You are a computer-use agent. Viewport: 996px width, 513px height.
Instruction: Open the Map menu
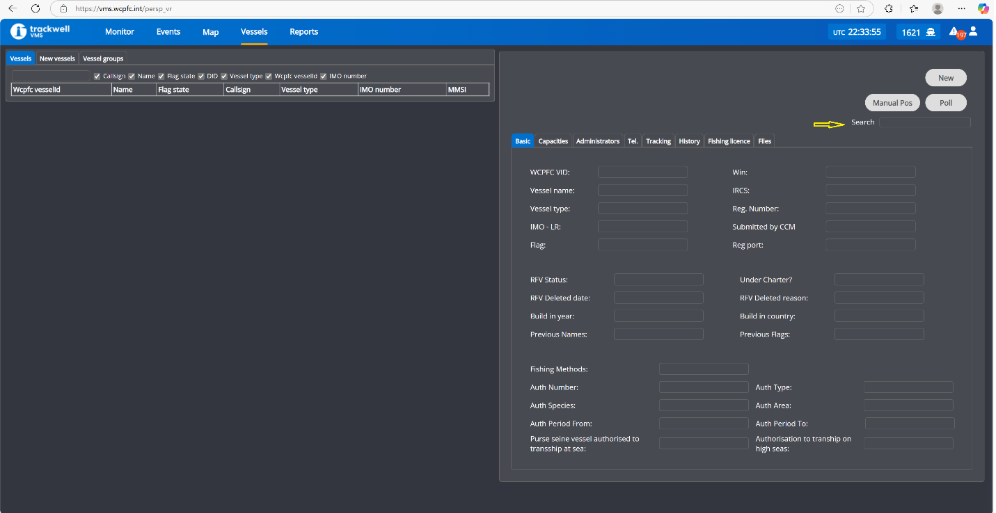pos(210,32)
